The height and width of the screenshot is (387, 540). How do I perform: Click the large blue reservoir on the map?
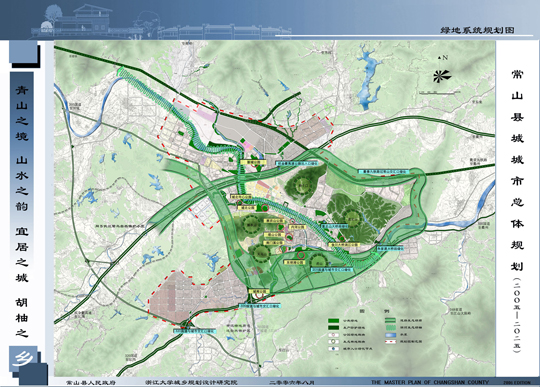368,77
